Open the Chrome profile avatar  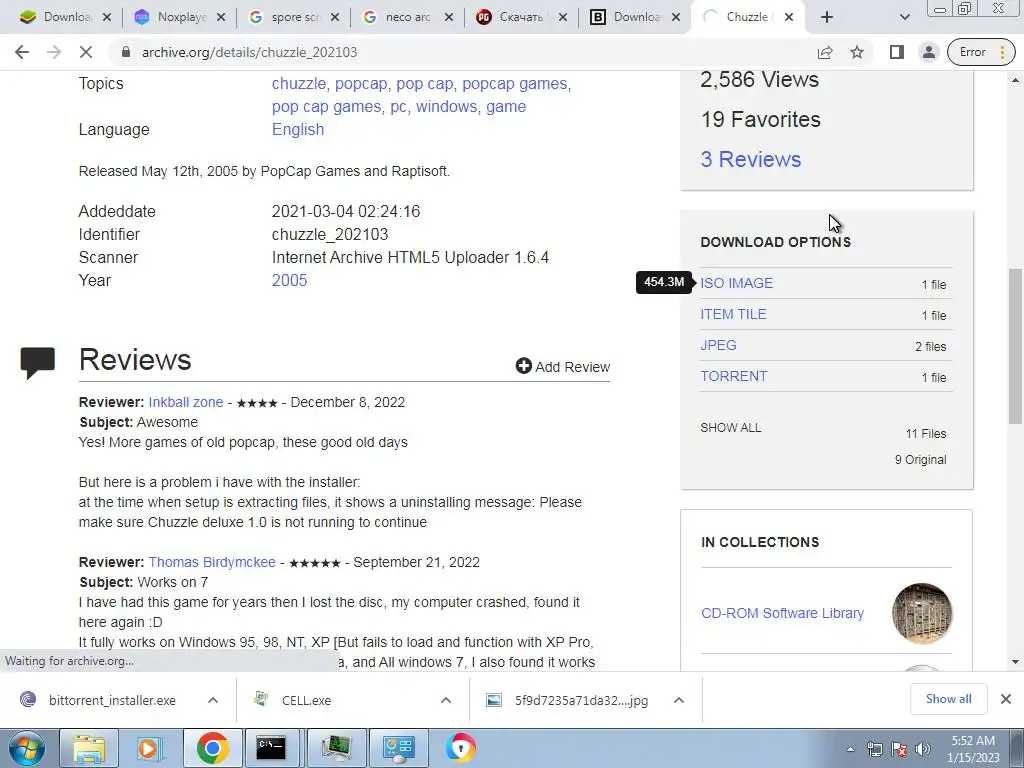928,52
